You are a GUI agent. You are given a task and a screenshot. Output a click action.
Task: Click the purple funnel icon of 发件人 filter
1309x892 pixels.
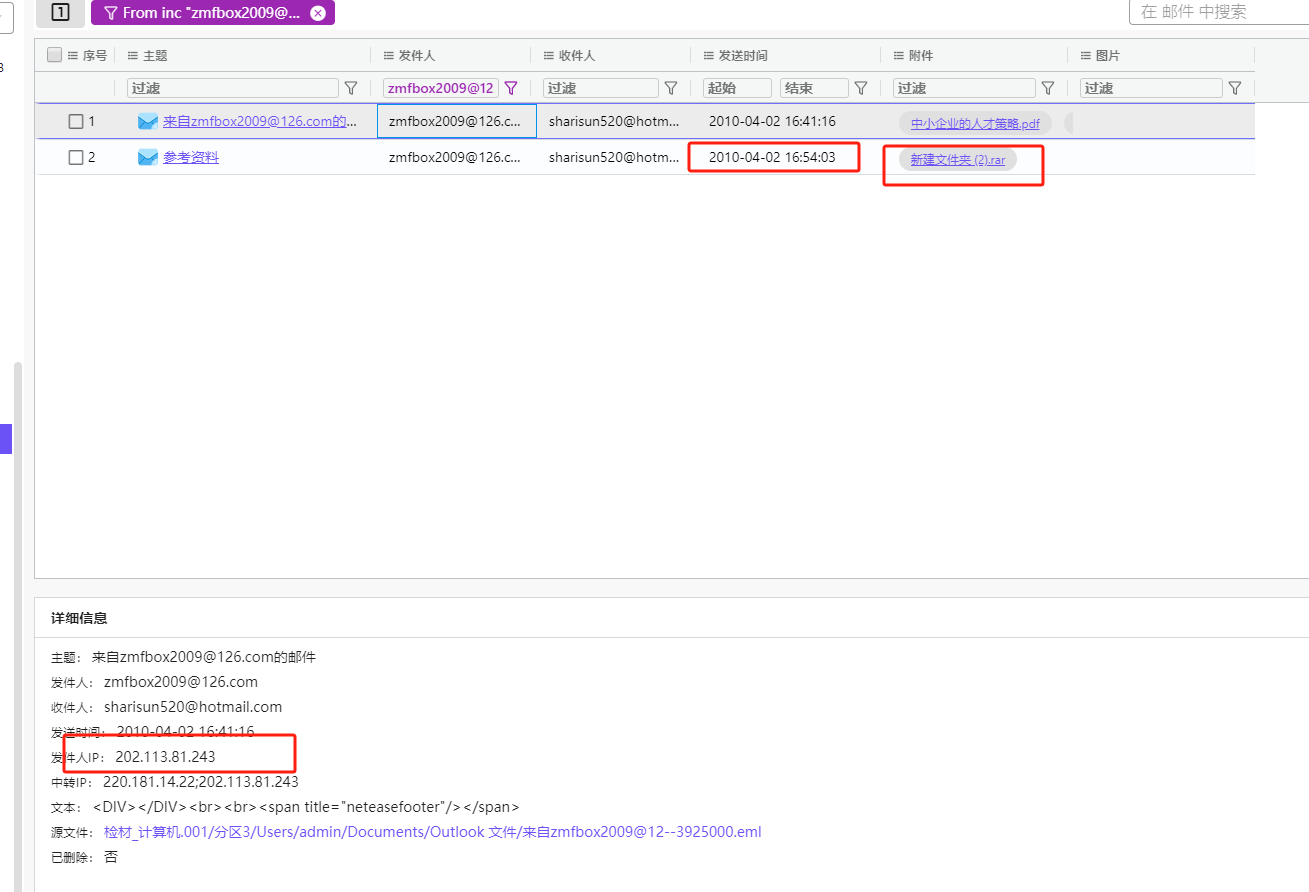click(x=511, y=88)
